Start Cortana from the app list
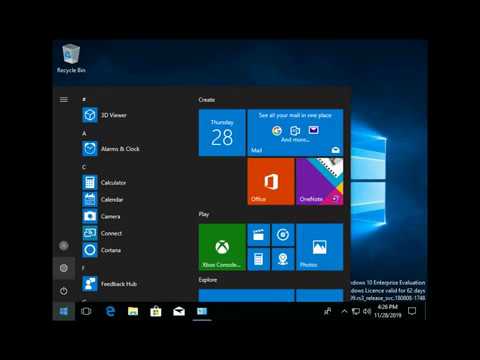This screenshot has height=360, width=480. (133, 250)
